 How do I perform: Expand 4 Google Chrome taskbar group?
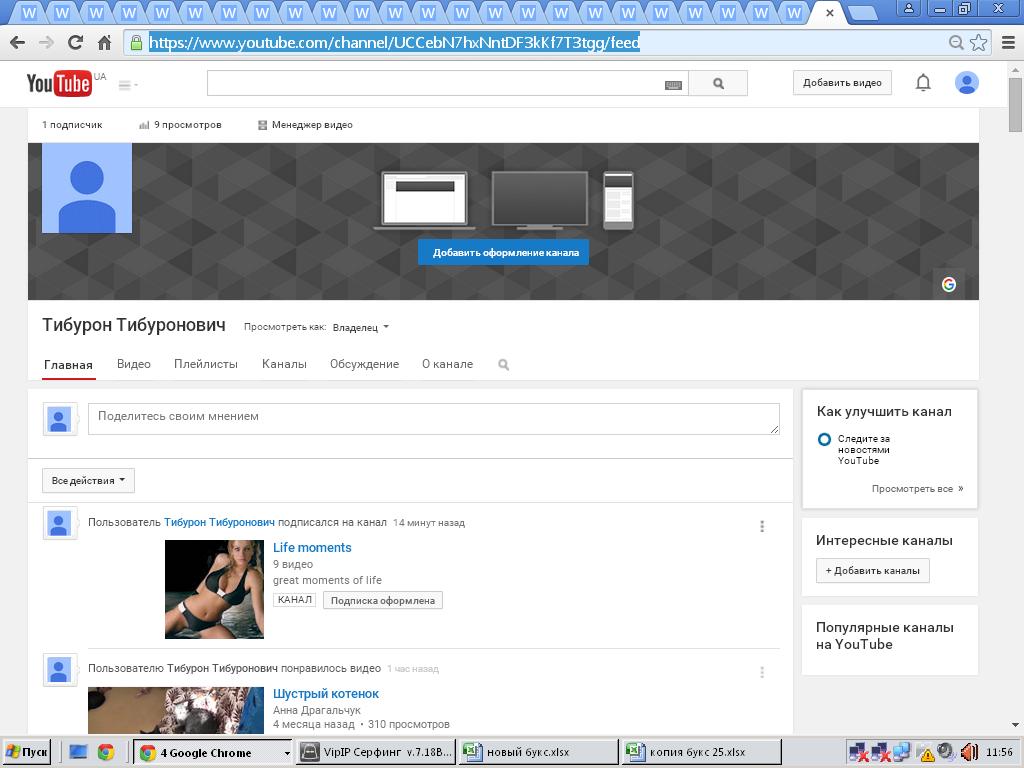[x=214, y=752]
